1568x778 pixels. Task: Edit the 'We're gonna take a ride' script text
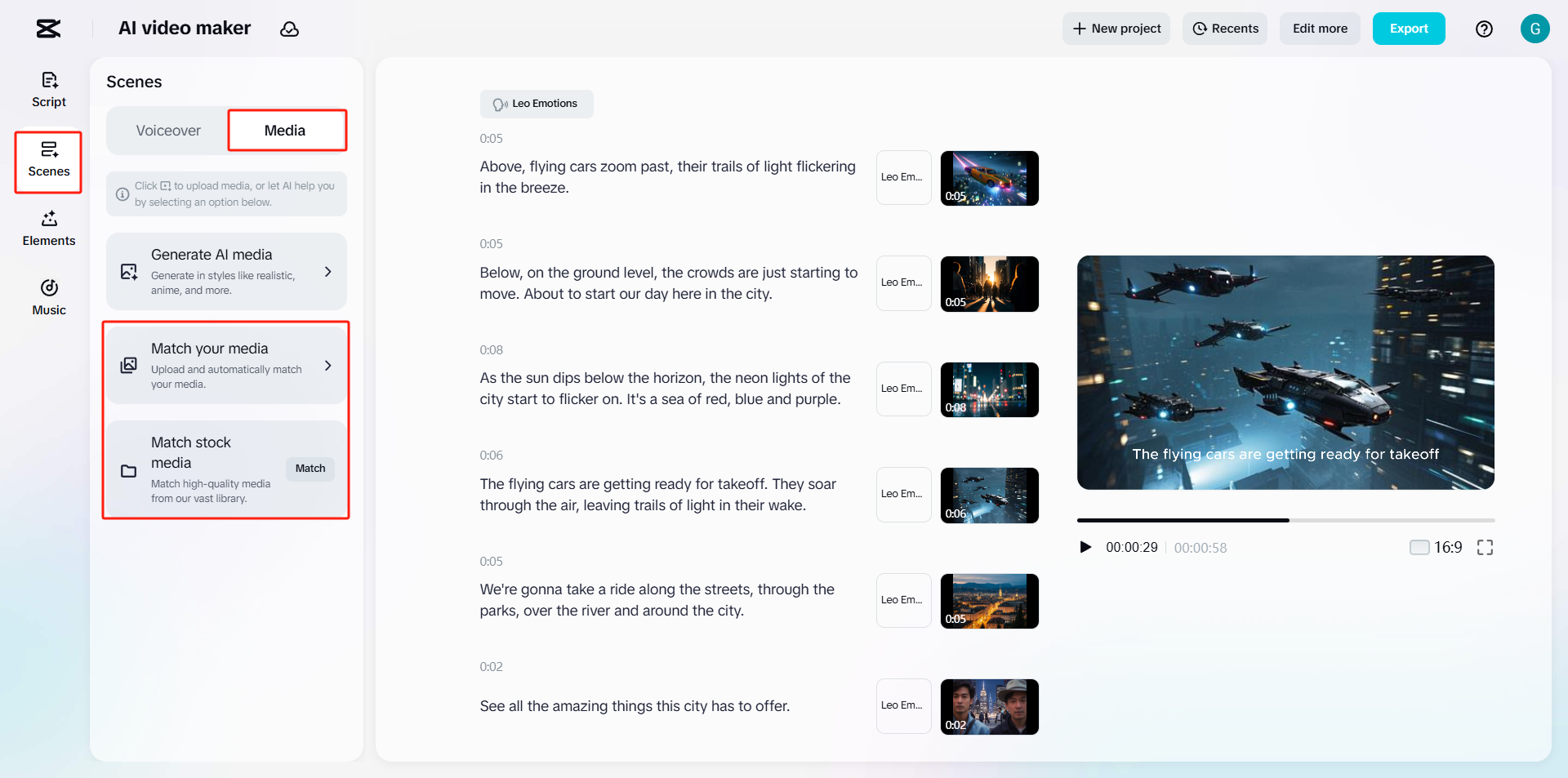click(x=657, y=600)
